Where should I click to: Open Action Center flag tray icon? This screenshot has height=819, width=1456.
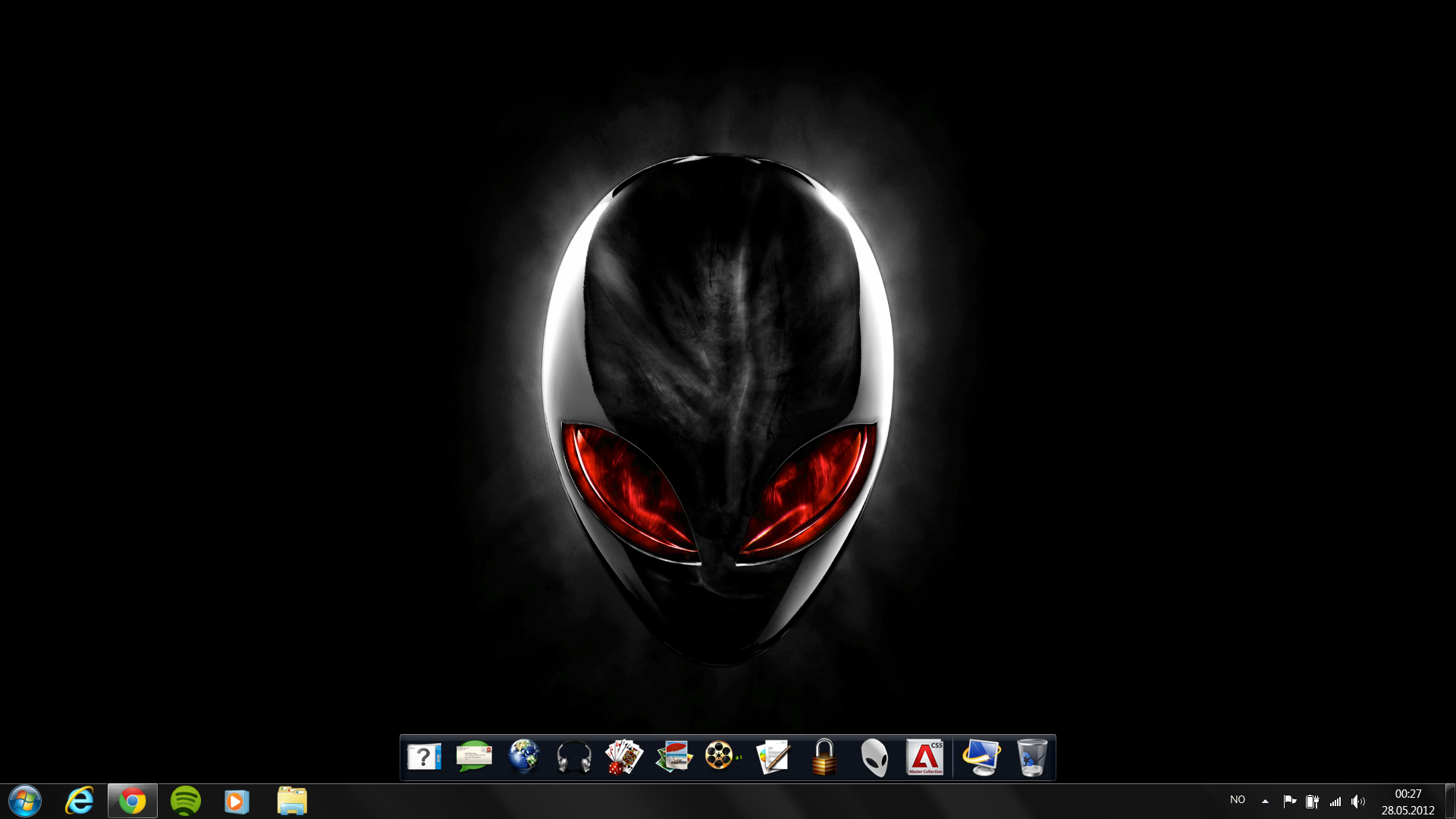point(1289,801)
